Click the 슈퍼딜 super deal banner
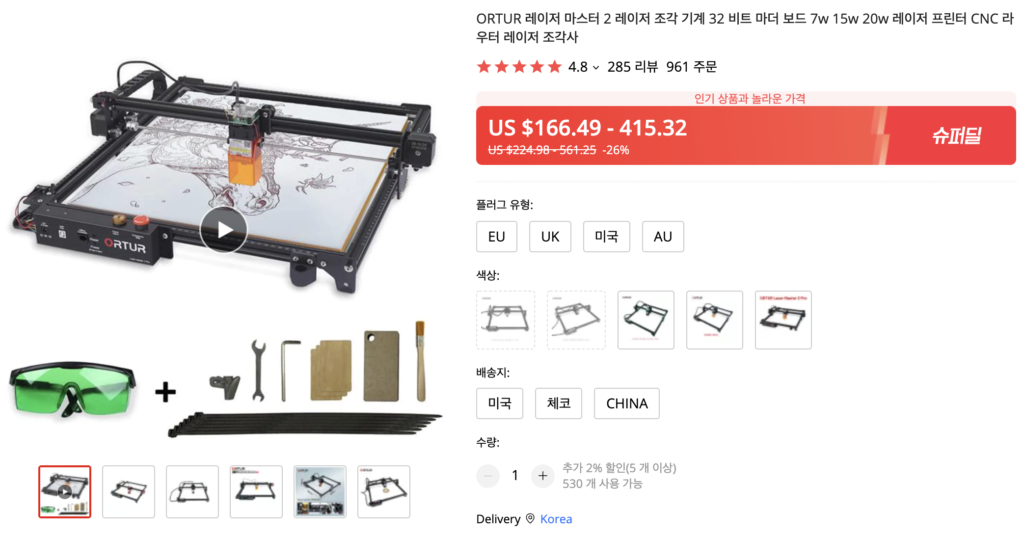The height and width of the screenshot is (537, 1024). 955,136
